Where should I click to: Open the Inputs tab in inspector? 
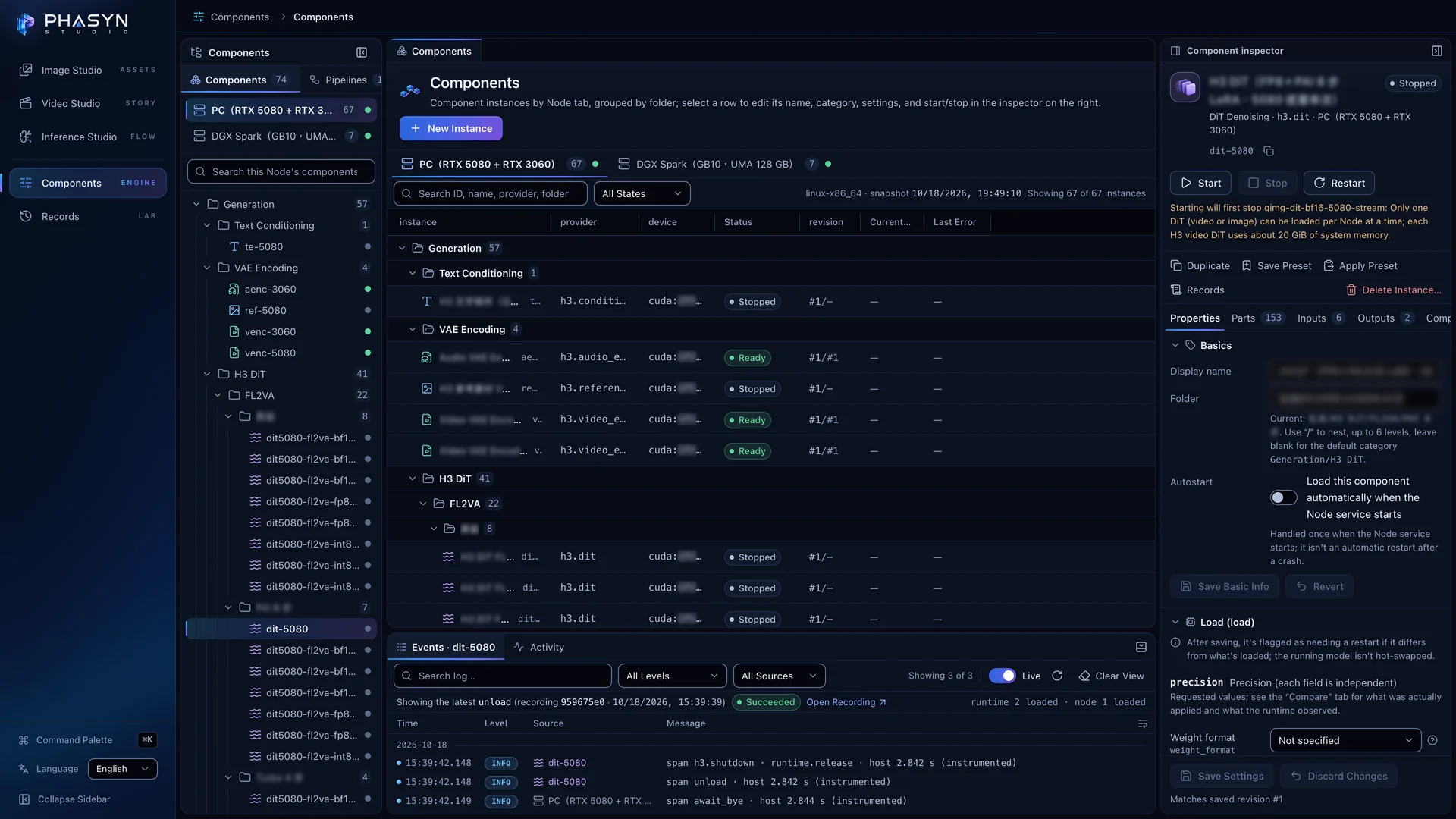pyautogui.click(x=1321, y=318)
